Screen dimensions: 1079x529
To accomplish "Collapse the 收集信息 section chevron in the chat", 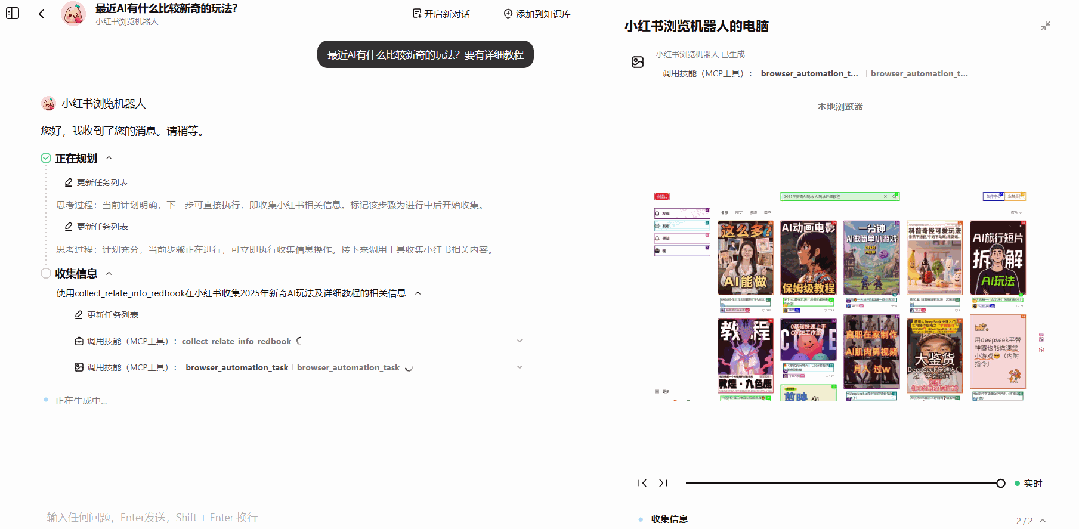I will pyautogui.click(x=109, y=273).
